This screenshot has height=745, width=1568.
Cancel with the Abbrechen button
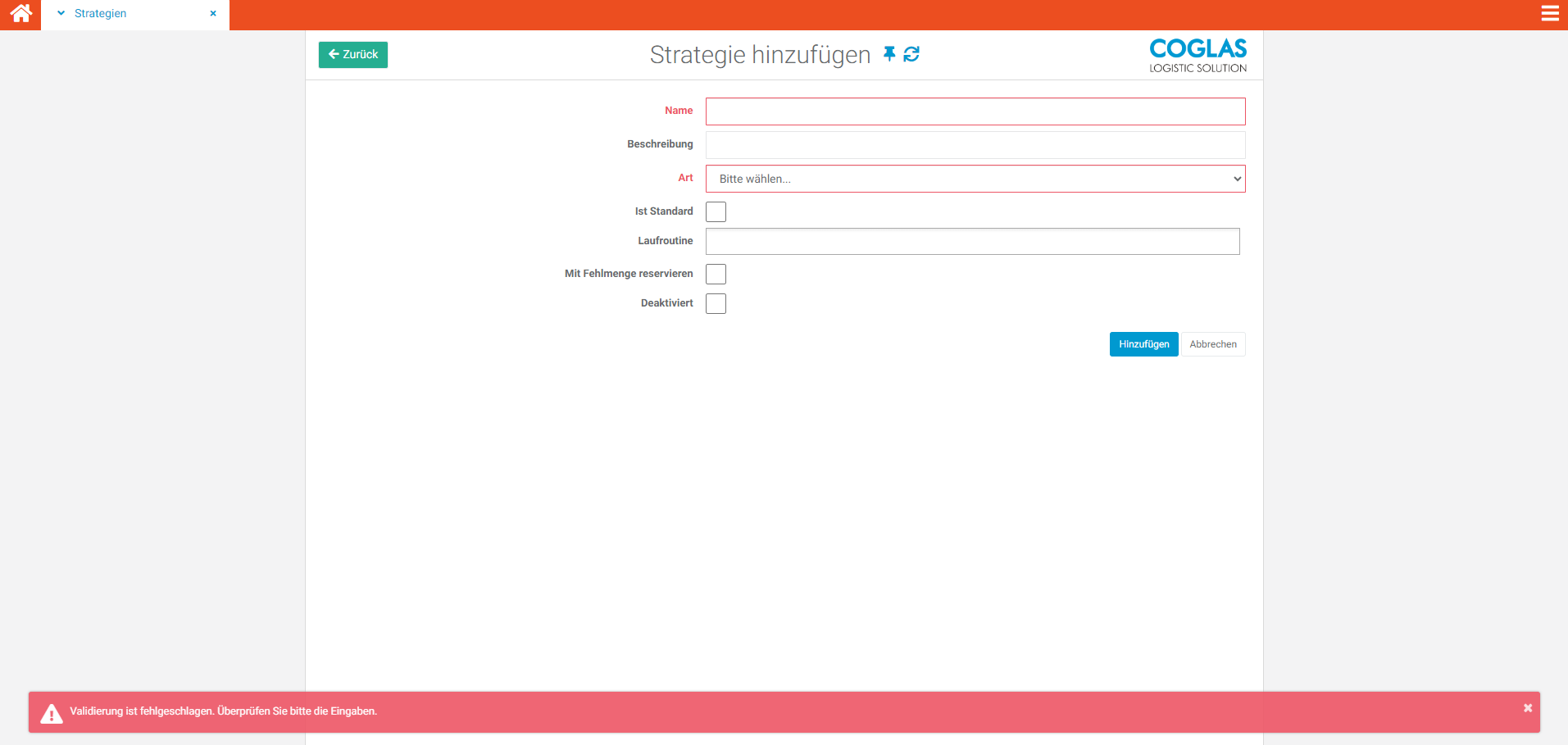1212,344
